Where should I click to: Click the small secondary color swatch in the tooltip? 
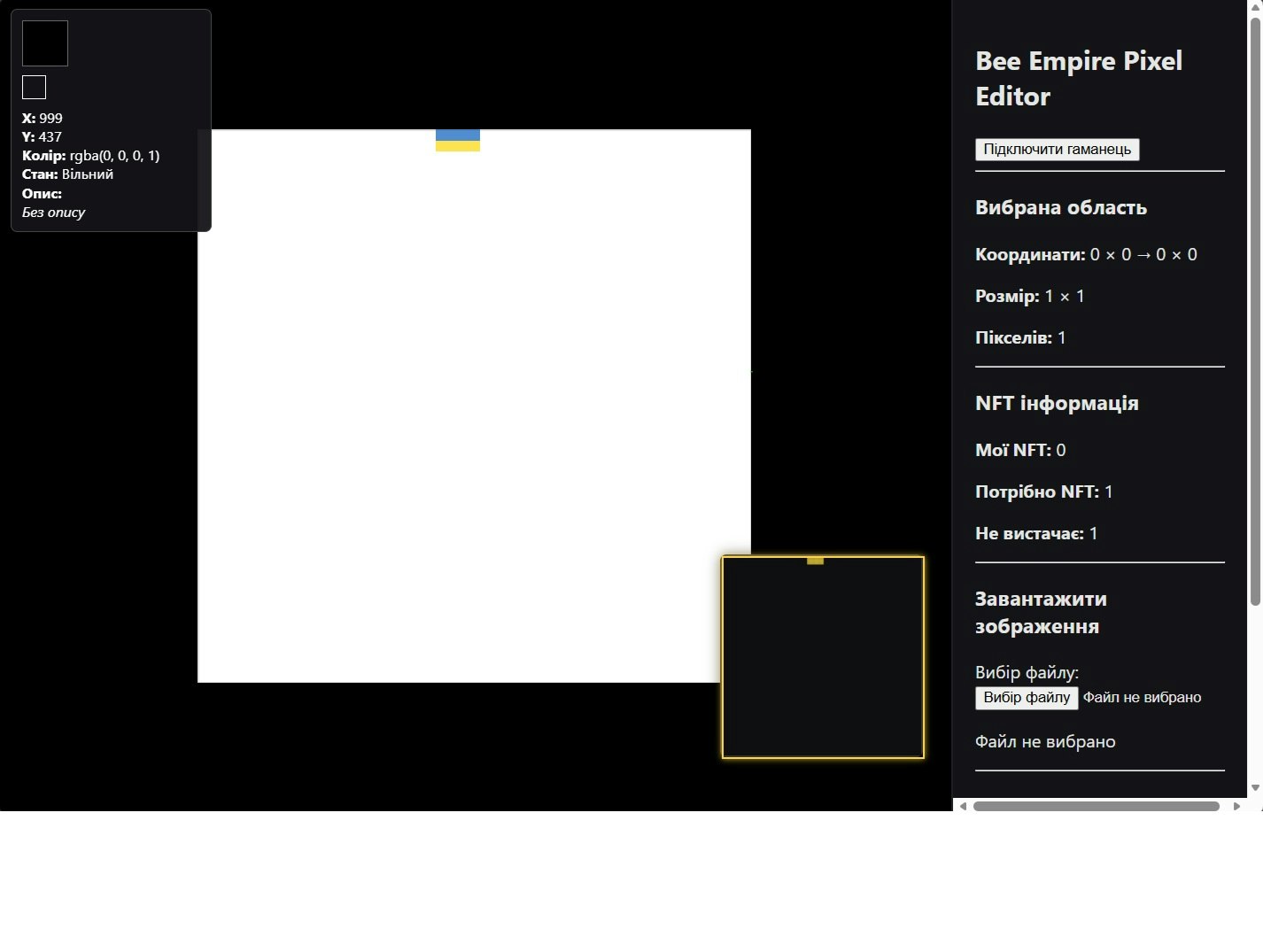34,86
